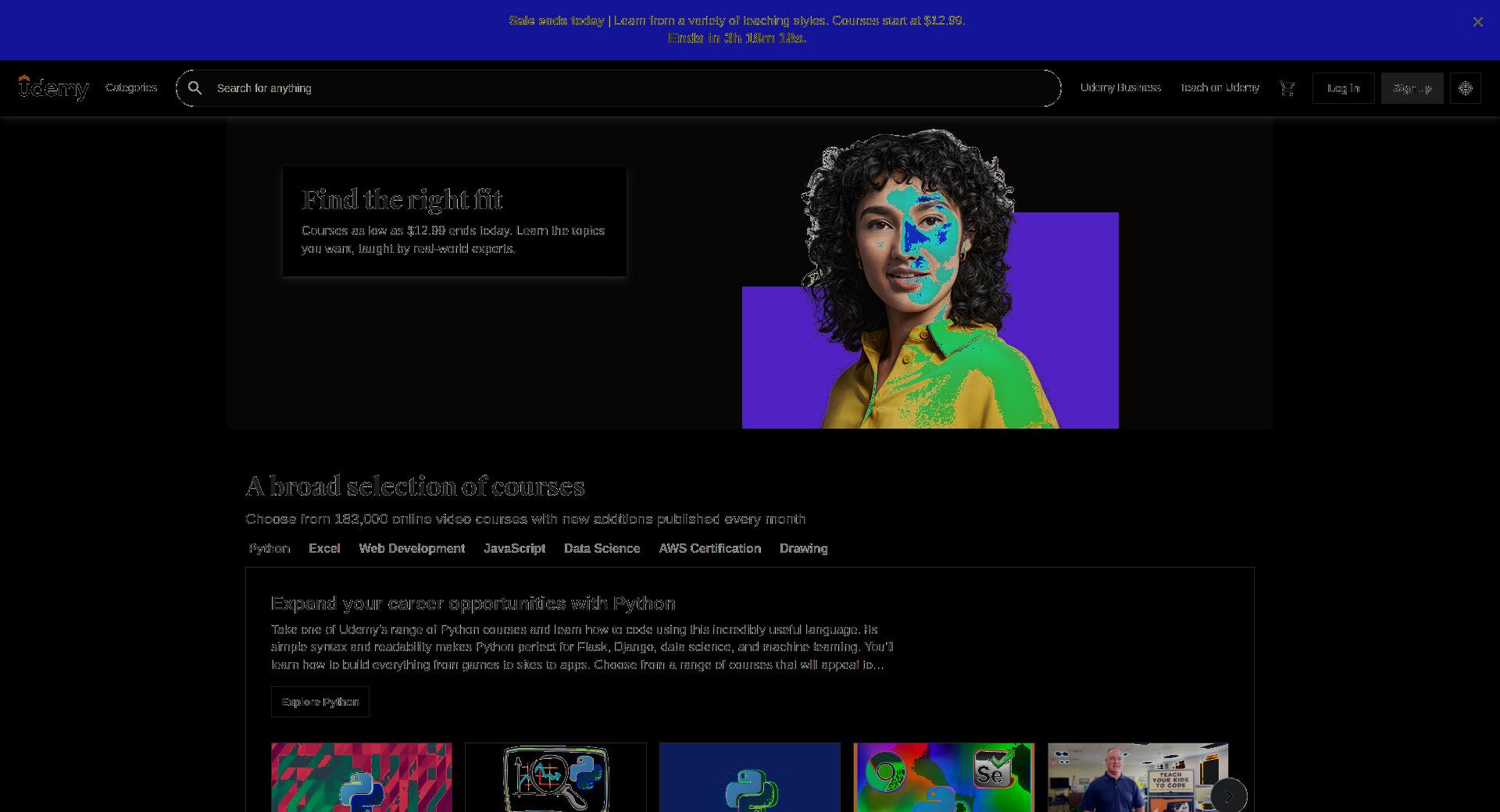The image size is (1500, 812).
Task: Click the 'Ends in 3h 18m 18s' countdown
Action: click(737, 38)
